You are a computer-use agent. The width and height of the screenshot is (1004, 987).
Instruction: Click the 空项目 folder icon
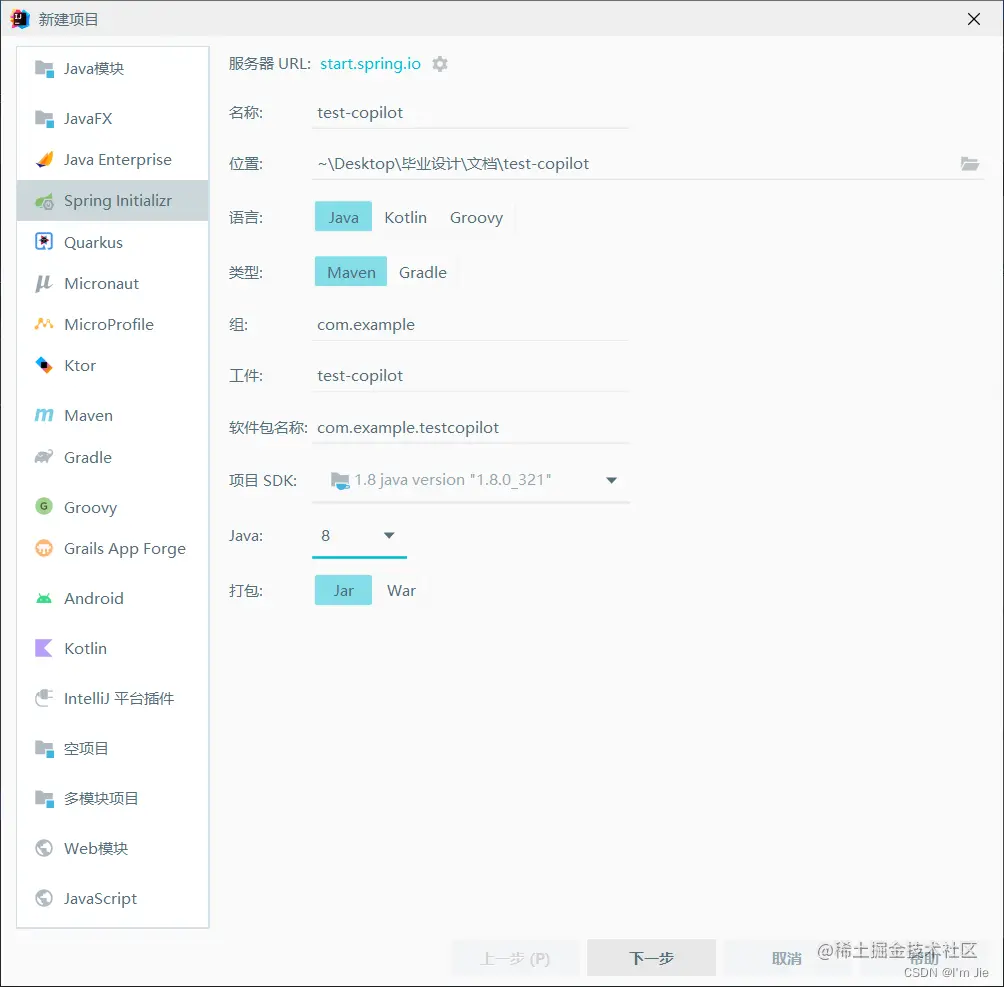(x=44, y=748)
